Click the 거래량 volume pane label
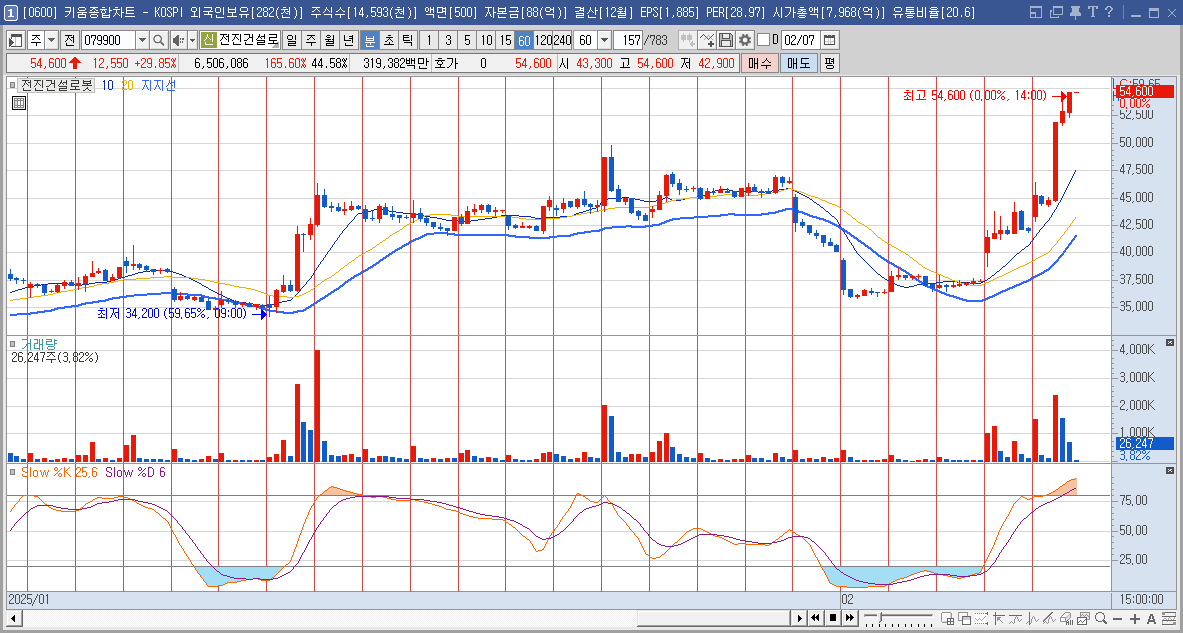Image resolution: width=1183 pixels, height=633 pixels. (38, 344)
